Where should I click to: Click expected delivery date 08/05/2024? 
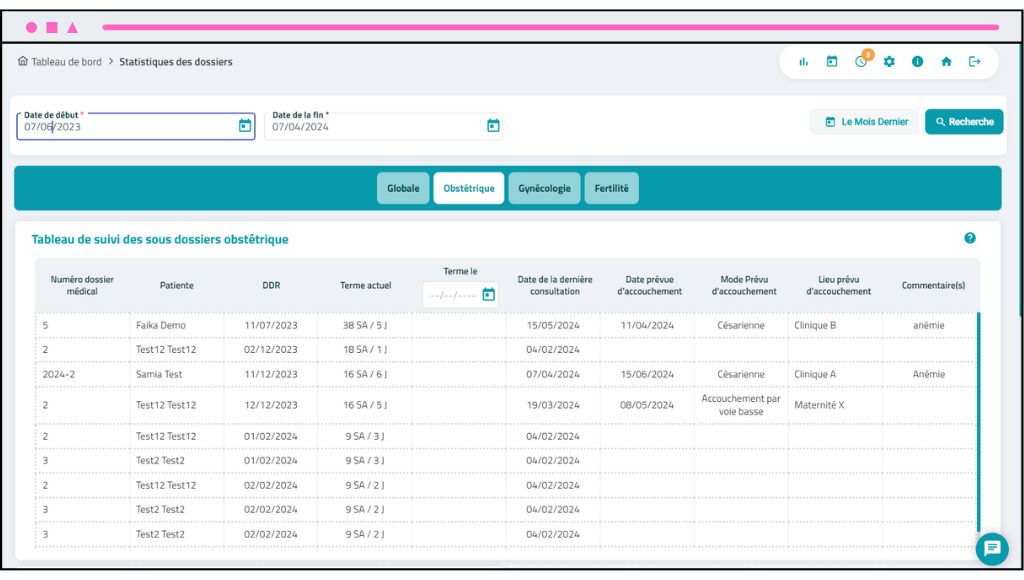[647, 405]
